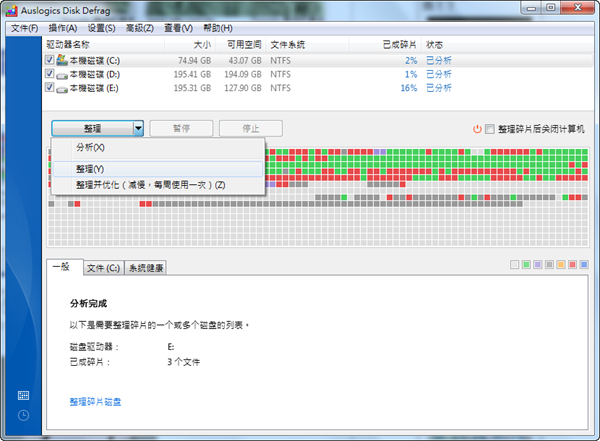This screenshot has height=441, width=600.
Task: Click the 2% fragmentation value
Action: pyautogui.click(x=411, y=60)
